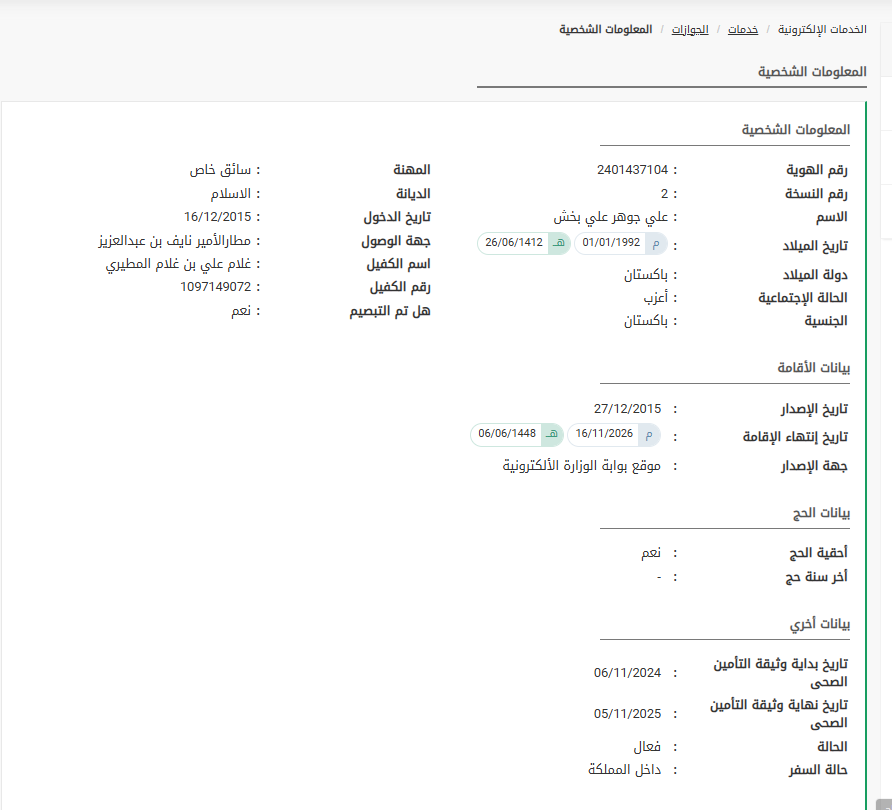The width and height of the screenshot is (892, 810).
Task: Go to the خدمات breadcrumb link
Action: click(x=742, y=30)
